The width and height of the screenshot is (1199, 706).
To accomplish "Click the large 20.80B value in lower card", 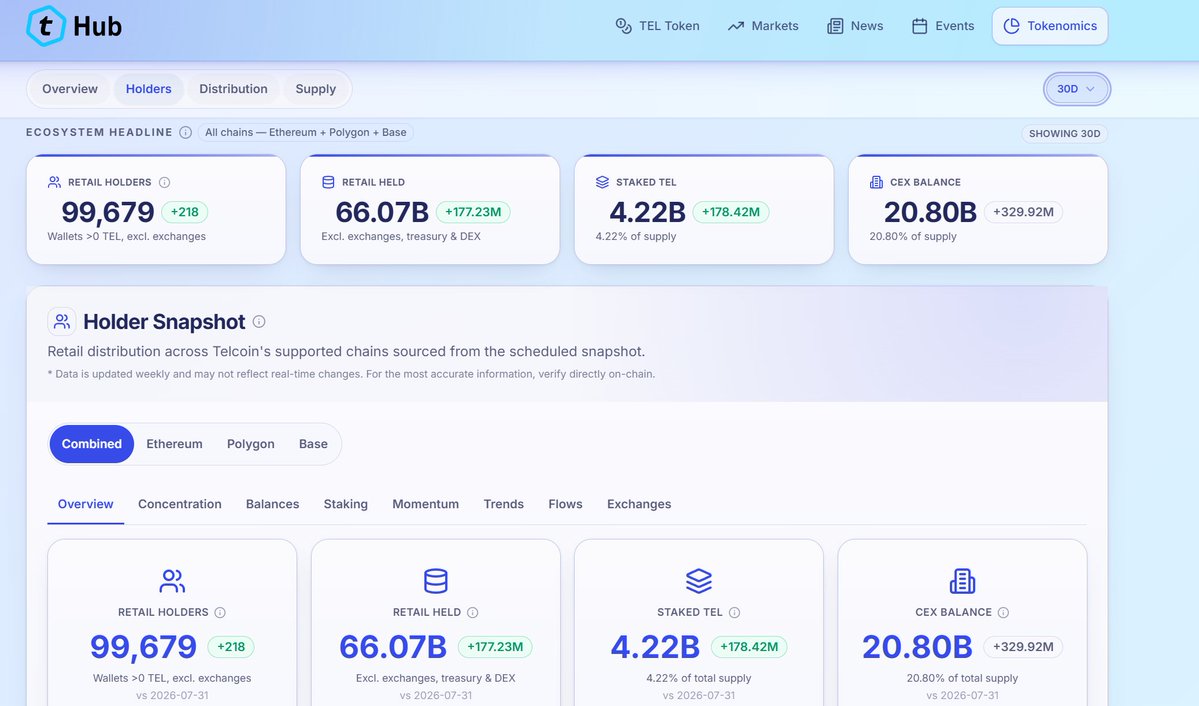I will tap(918, 647).
